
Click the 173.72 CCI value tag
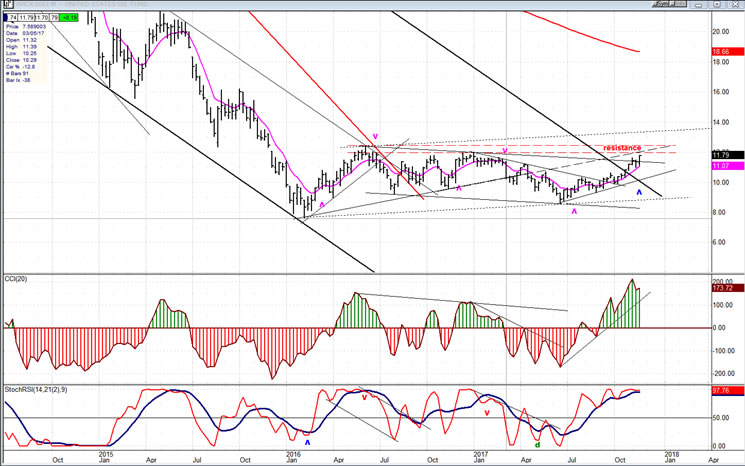(725, 288)
